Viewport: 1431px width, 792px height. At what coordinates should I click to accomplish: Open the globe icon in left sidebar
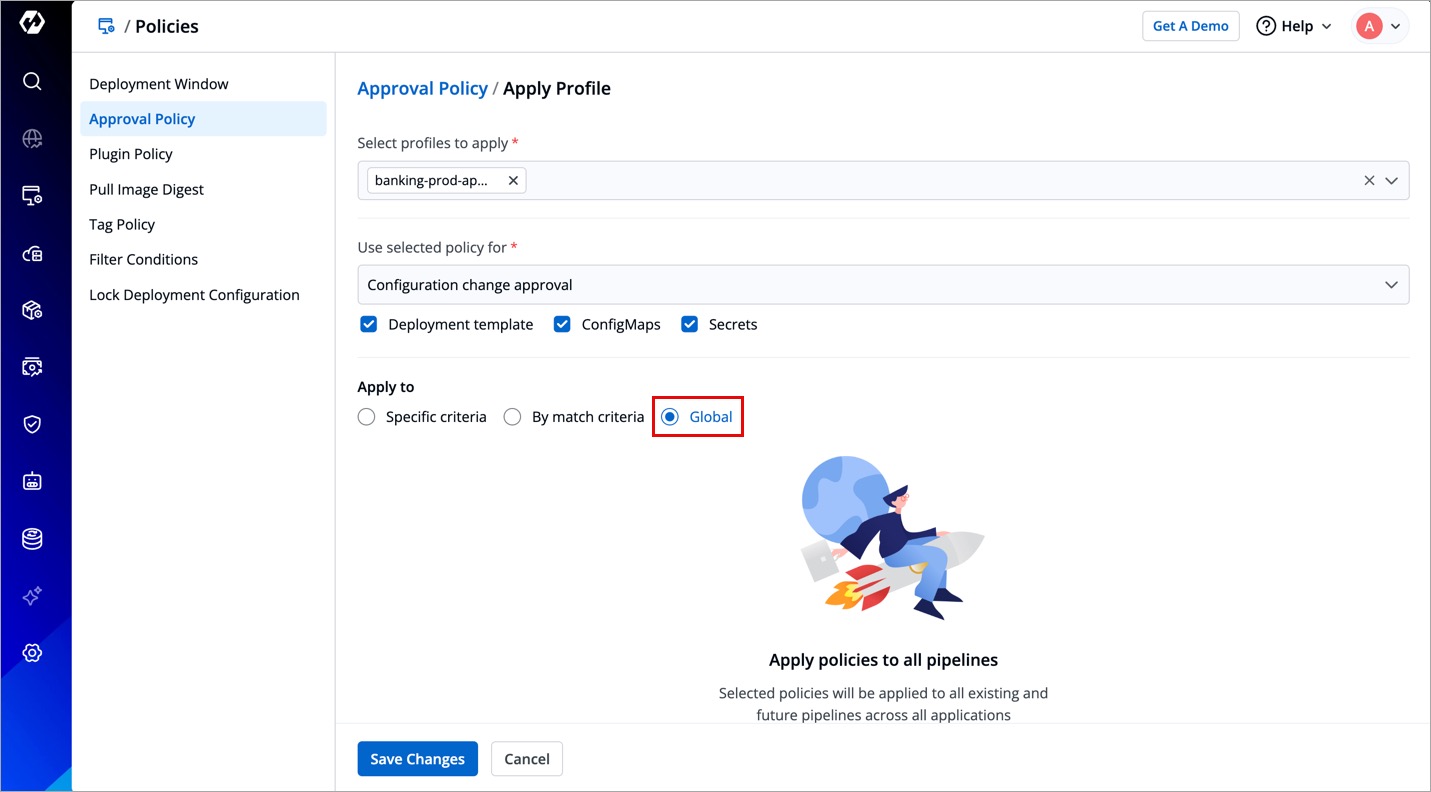[x=32, y=139]
